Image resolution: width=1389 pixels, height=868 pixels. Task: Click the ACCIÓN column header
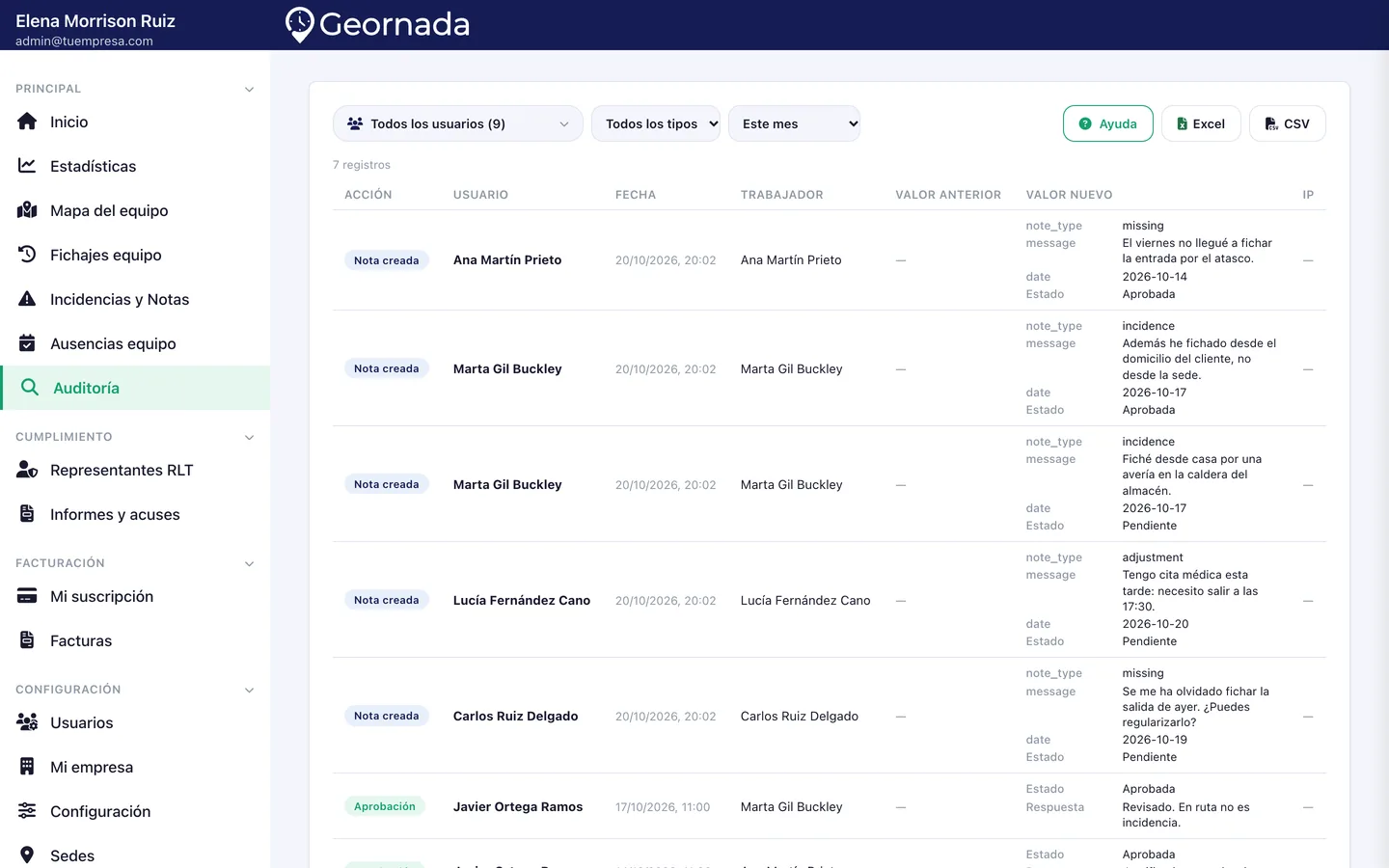click(x=368, y=195)
